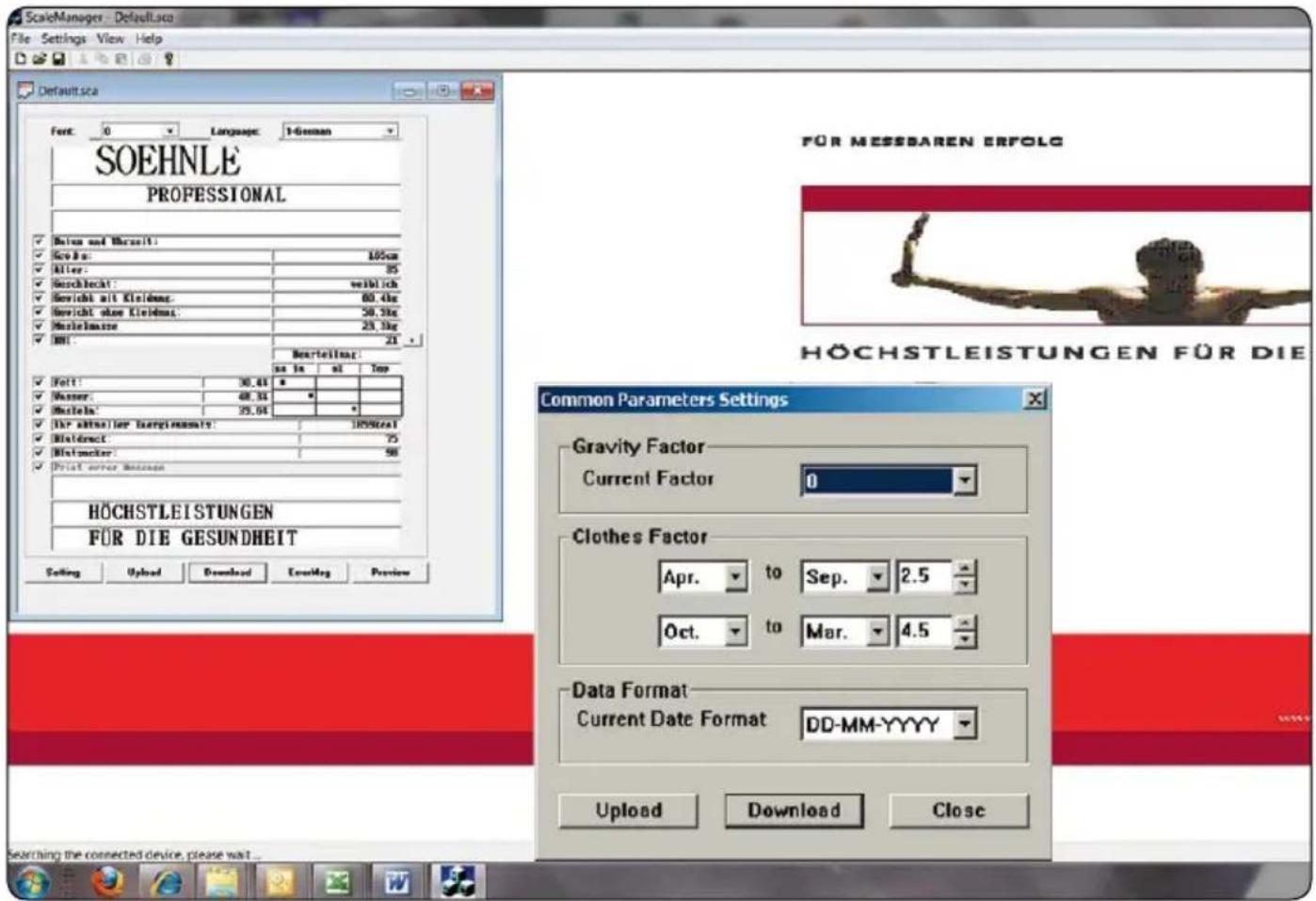Open the Windows Start orb
Screen dimensions: 1316x901
[x=32, y=882]
